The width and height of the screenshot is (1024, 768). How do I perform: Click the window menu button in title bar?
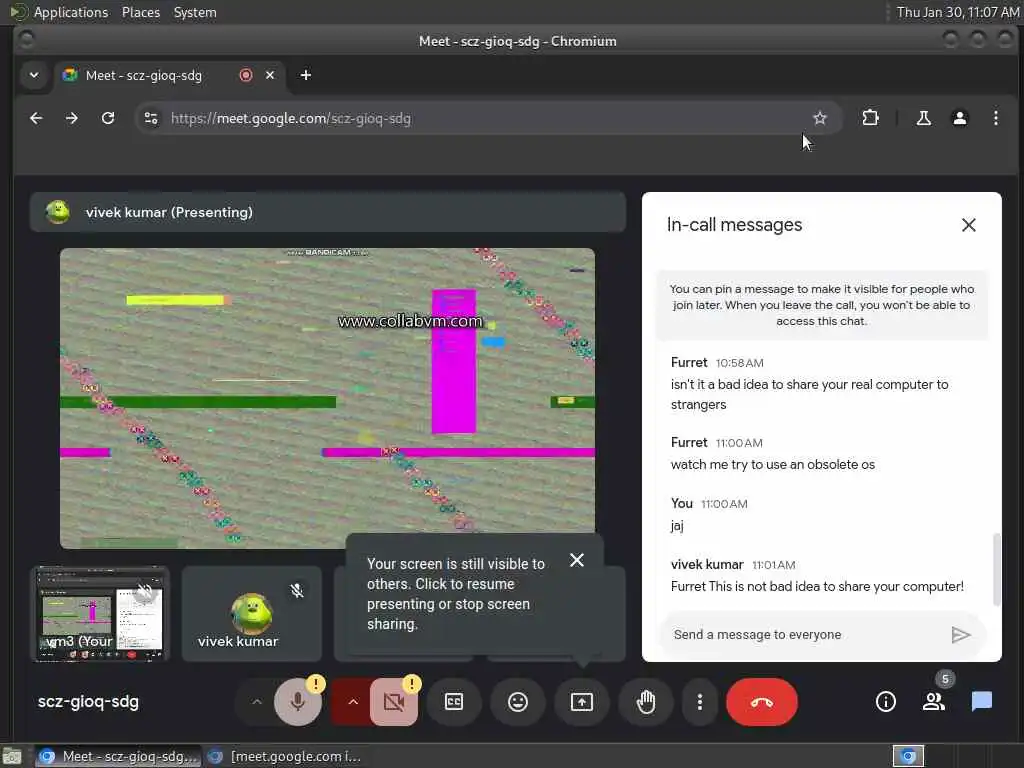pyautogui.click(x=26, y=40)
